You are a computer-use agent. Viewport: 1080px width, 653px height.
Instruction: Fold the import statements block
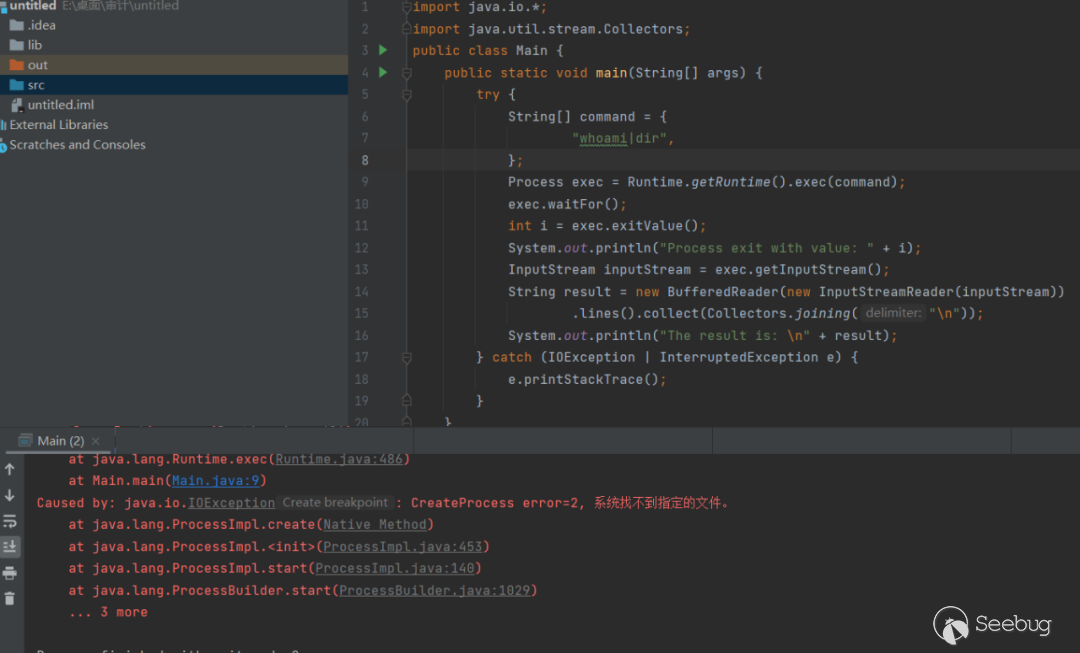tap(407, 8)
